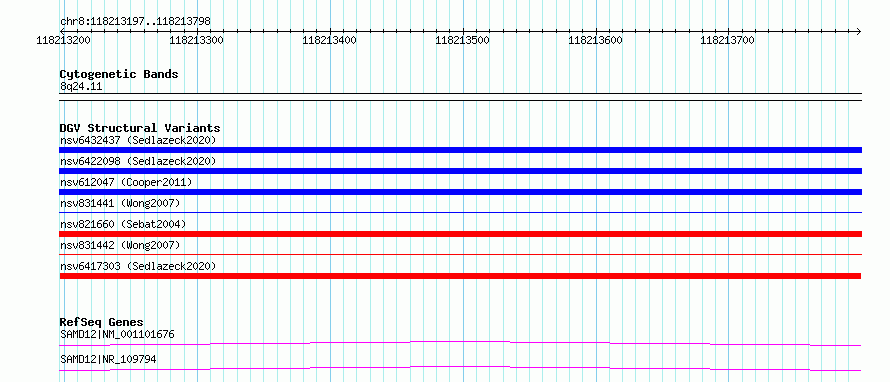The image size is (890, 382).
Task: Click the chr8:118213197..118213798 region label
Action: (135, 21)
